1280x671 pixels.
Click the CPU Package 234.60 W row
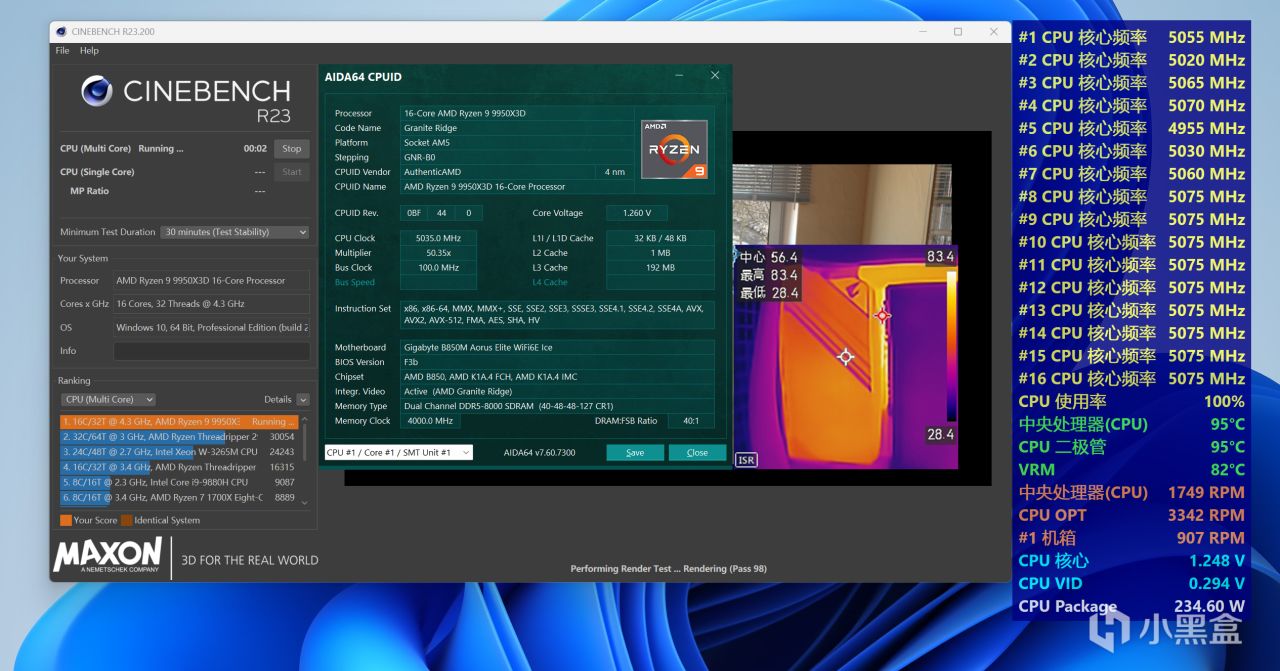(1131, 606)
